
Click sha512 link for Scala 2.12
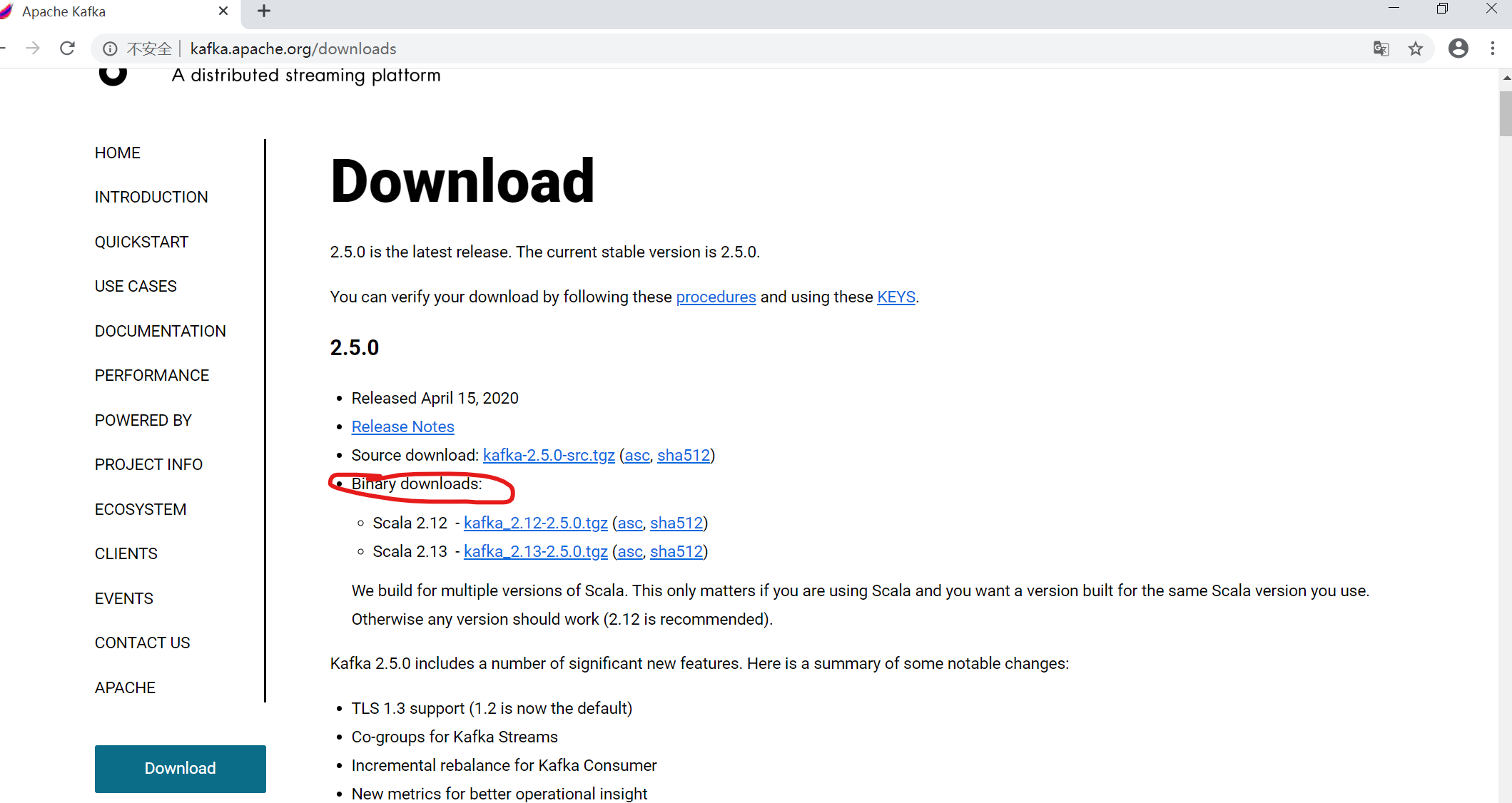[676, 523]
